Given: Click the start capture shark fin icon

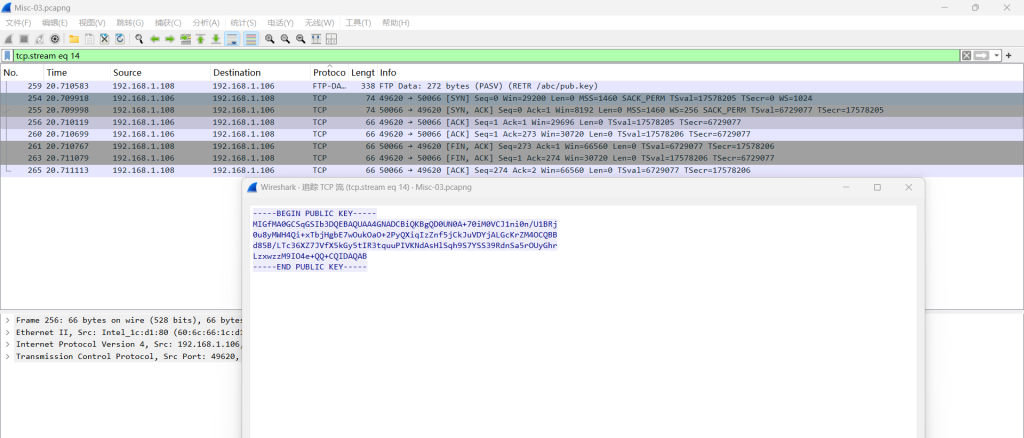Looking at the screenshot, I should 9,39.
